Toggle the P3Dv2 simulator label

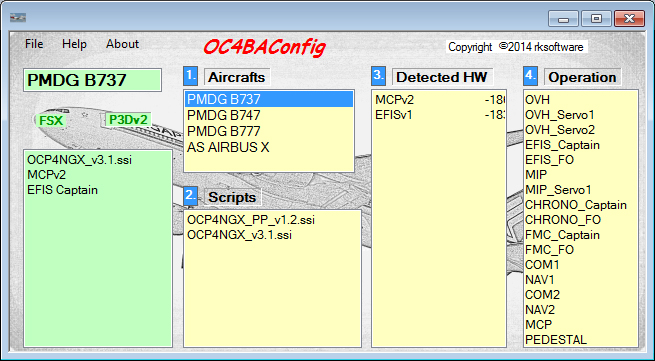[128, 120]
